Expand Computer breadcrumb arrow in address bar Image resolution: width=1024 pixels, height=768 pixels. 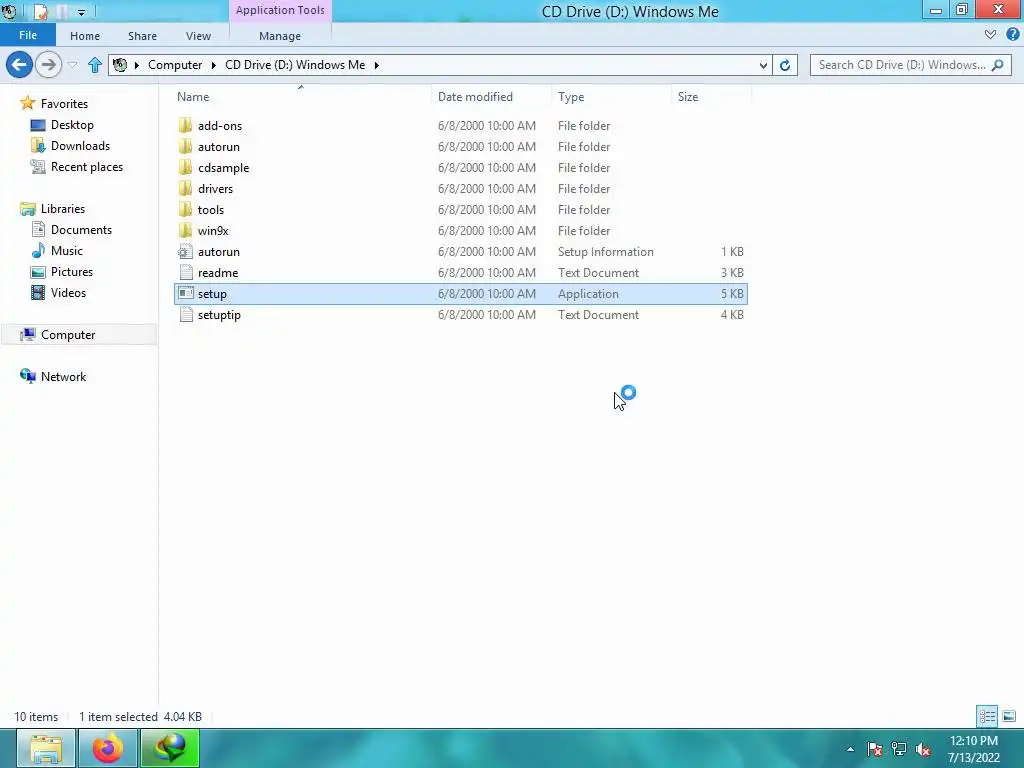pos(214,65)
